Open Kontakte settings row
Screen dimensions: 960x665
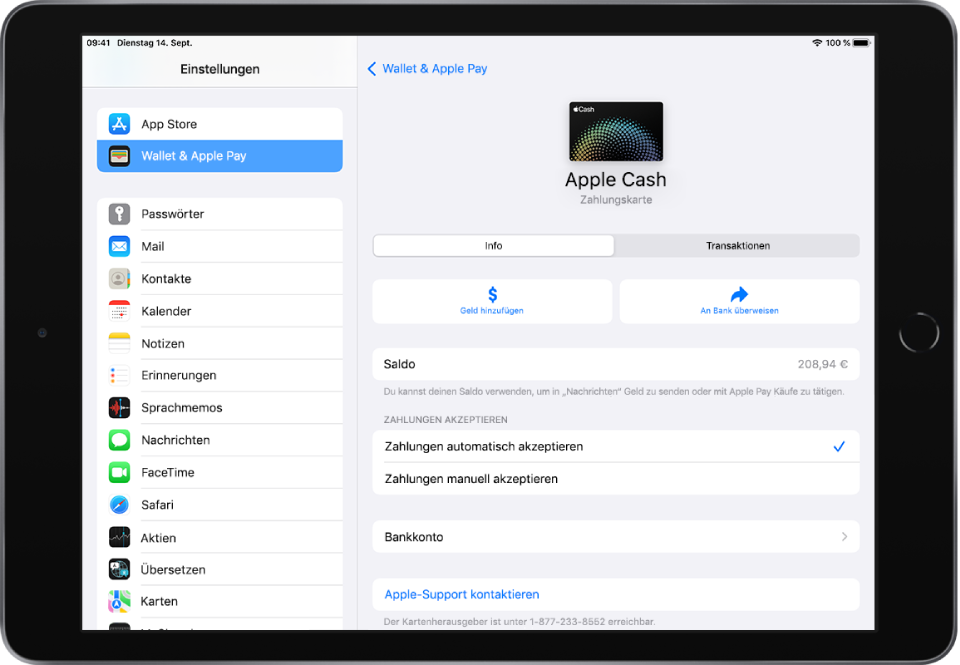coord(220,279)
